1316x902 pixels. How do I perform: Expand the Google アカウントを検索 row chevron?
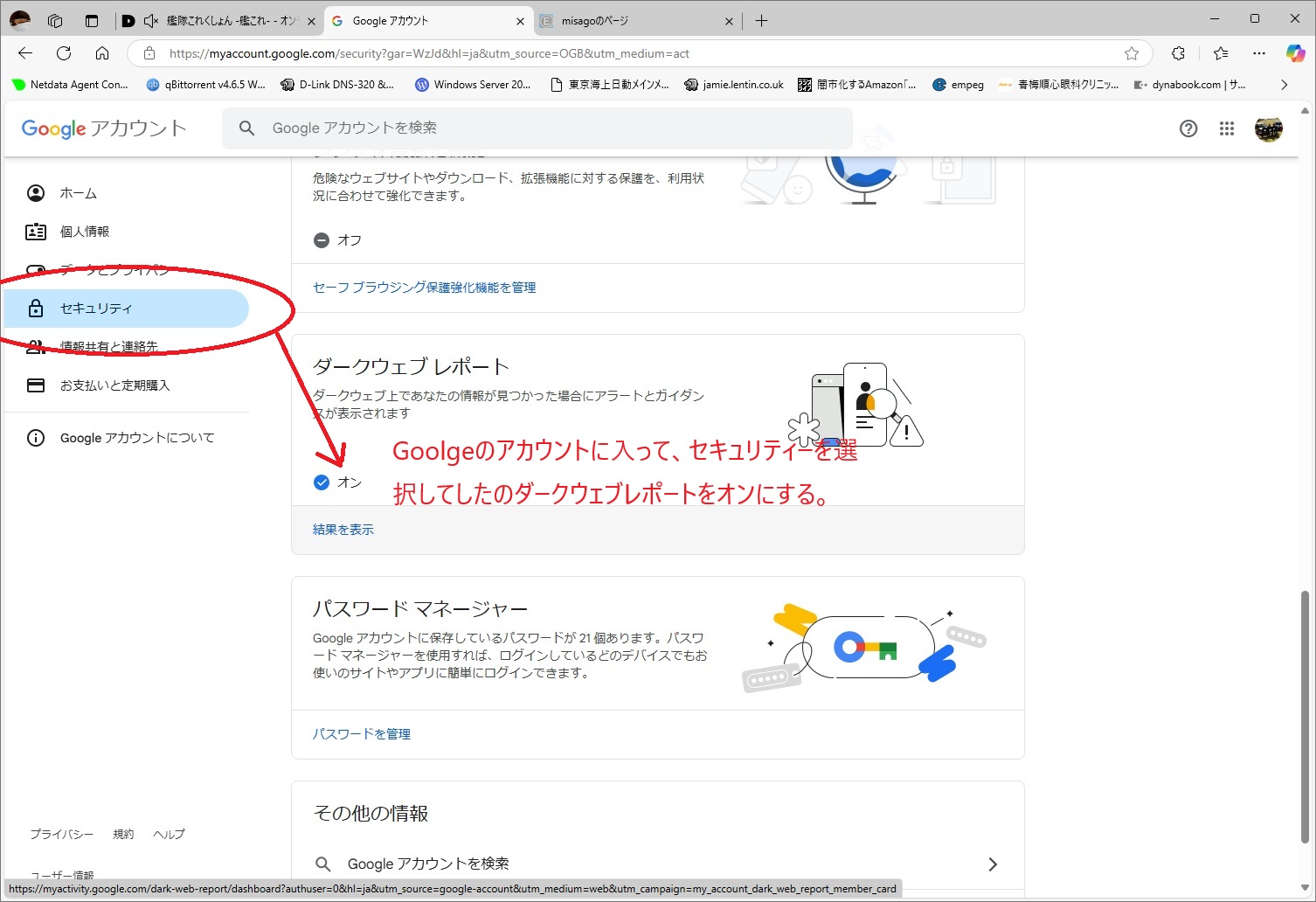coord(993,864)
